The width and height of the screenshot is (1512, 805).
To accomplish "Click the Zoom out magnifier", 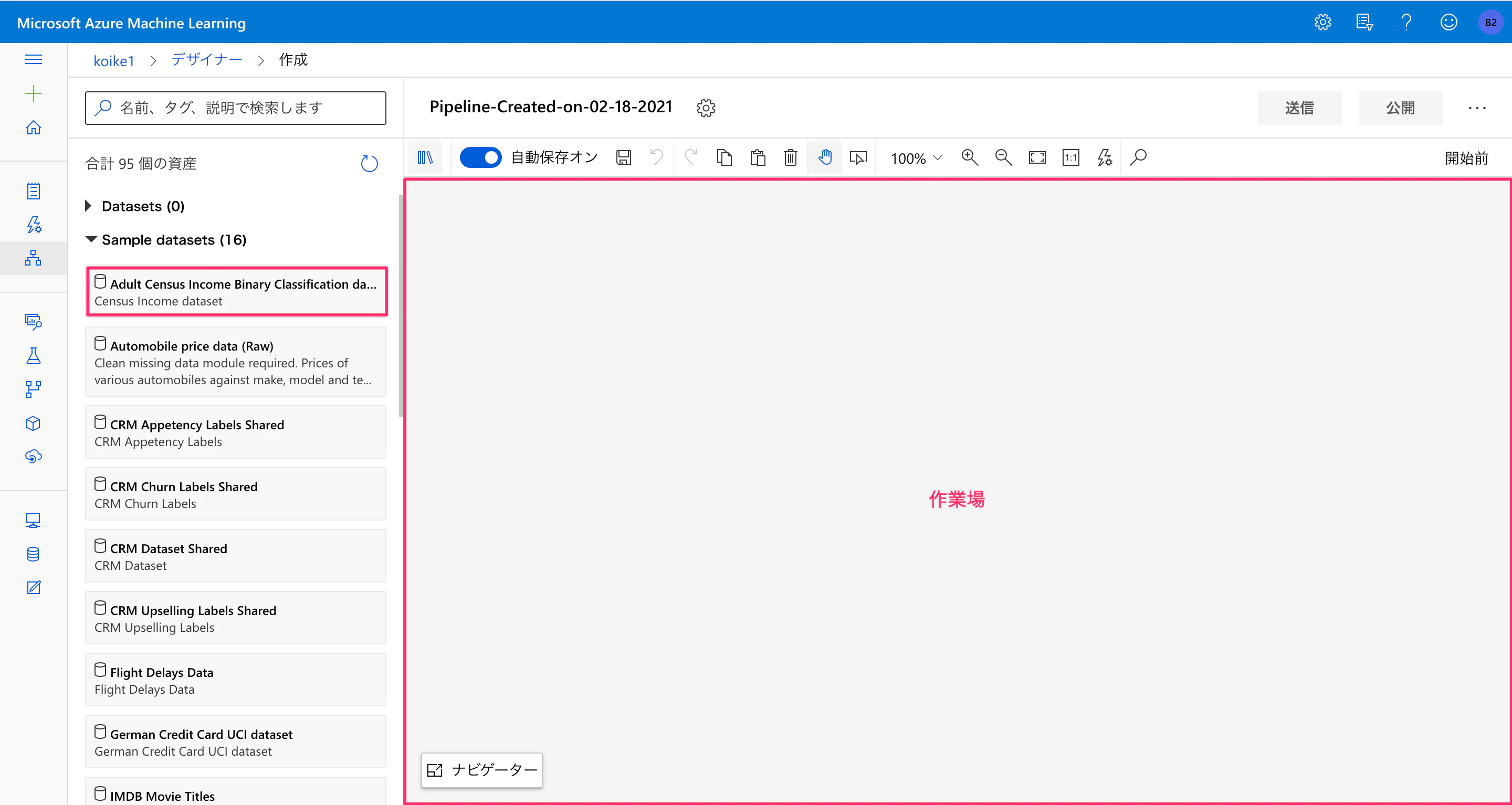I will coord(1003,157).
